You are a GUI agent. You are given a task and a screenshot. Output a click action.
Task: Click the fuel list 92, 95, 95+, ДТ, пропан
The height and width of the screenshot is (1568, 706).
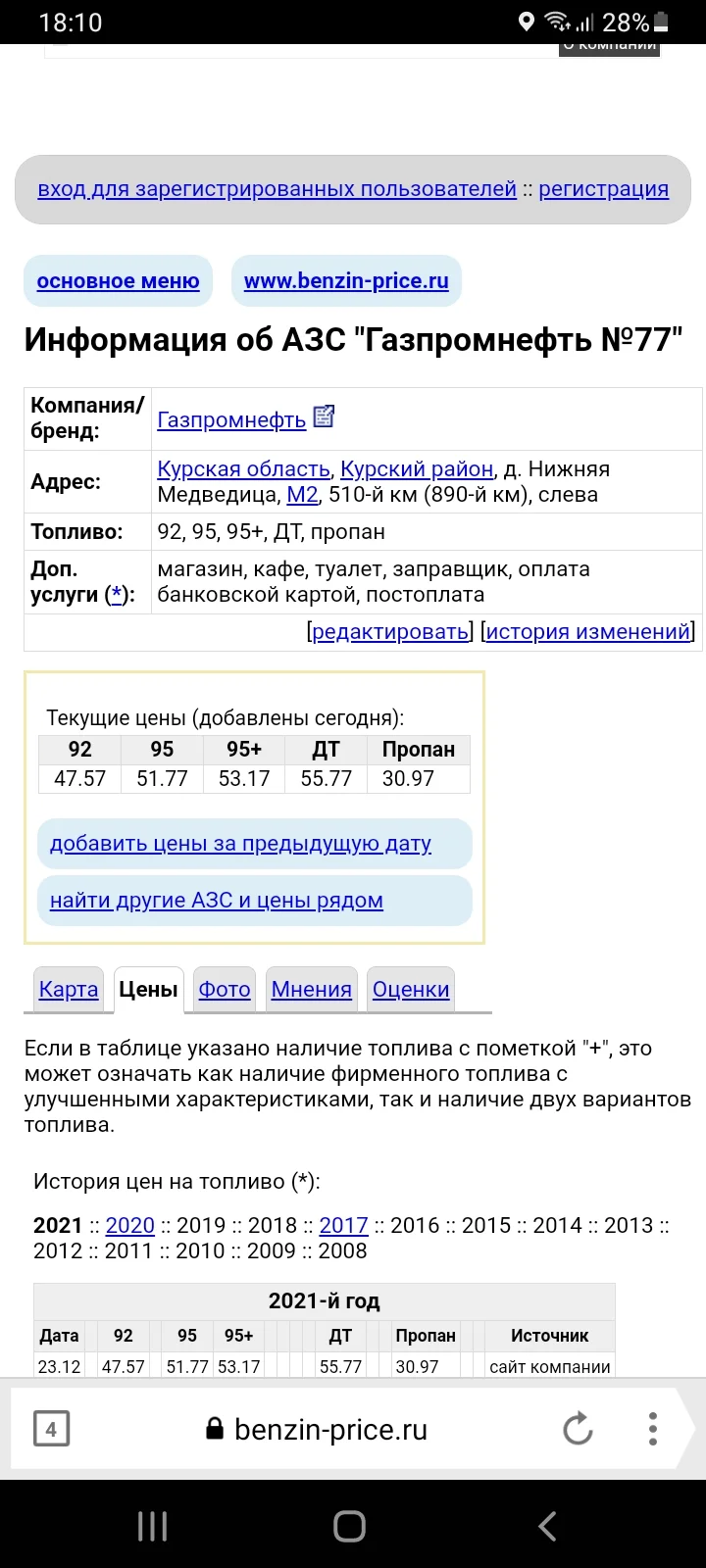[x=271, y=532]
